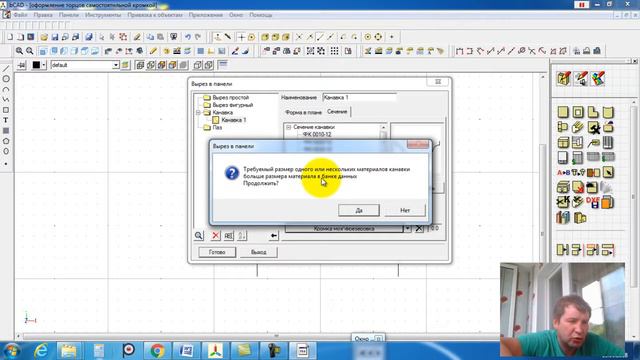This screenshot has width=640, height=360.
Task: Open the Кромка material dropdown arrow
Action: point(407,229)
